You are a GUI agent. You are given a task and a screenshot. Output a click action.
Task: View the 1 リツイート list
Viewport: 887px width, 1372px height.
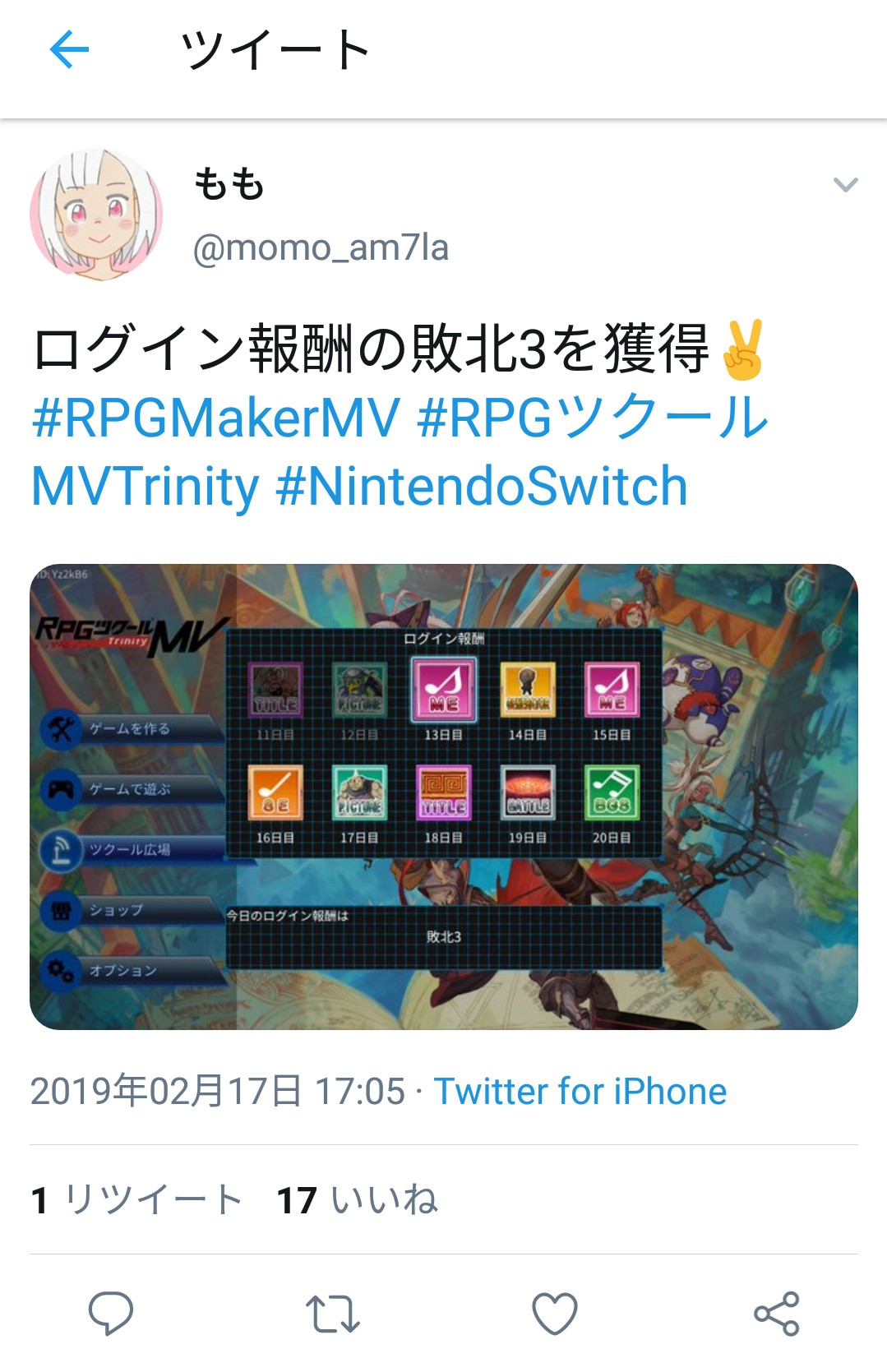[136, 1199]
